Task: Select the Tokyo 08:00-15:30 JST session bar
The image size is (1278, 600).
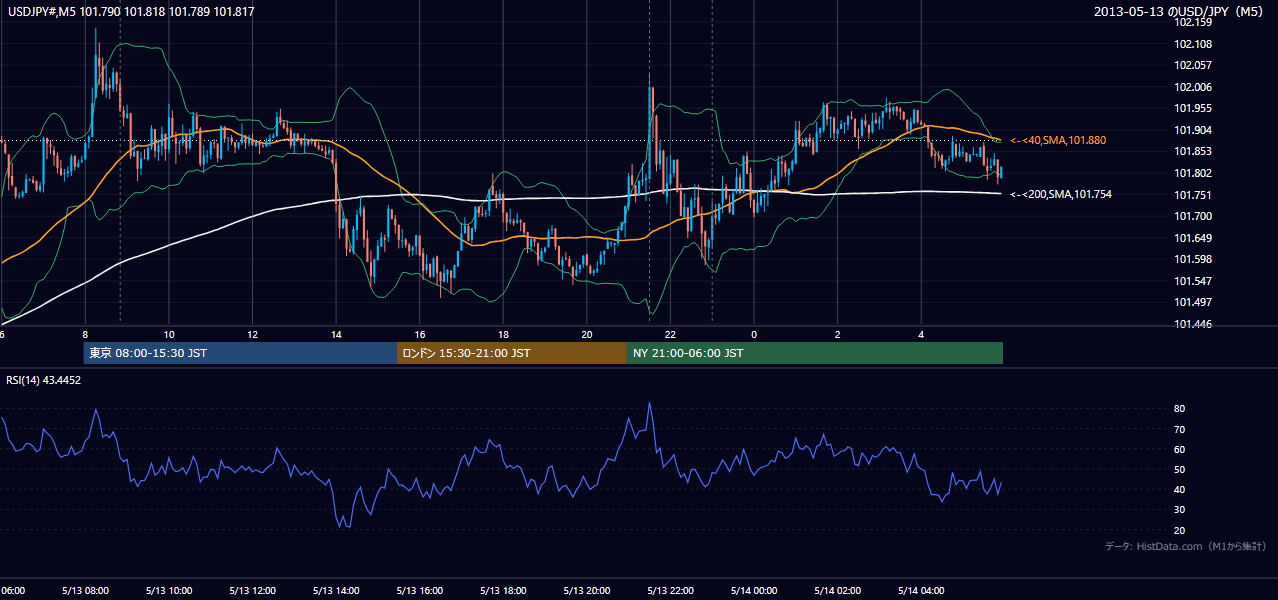Action: 240,353
